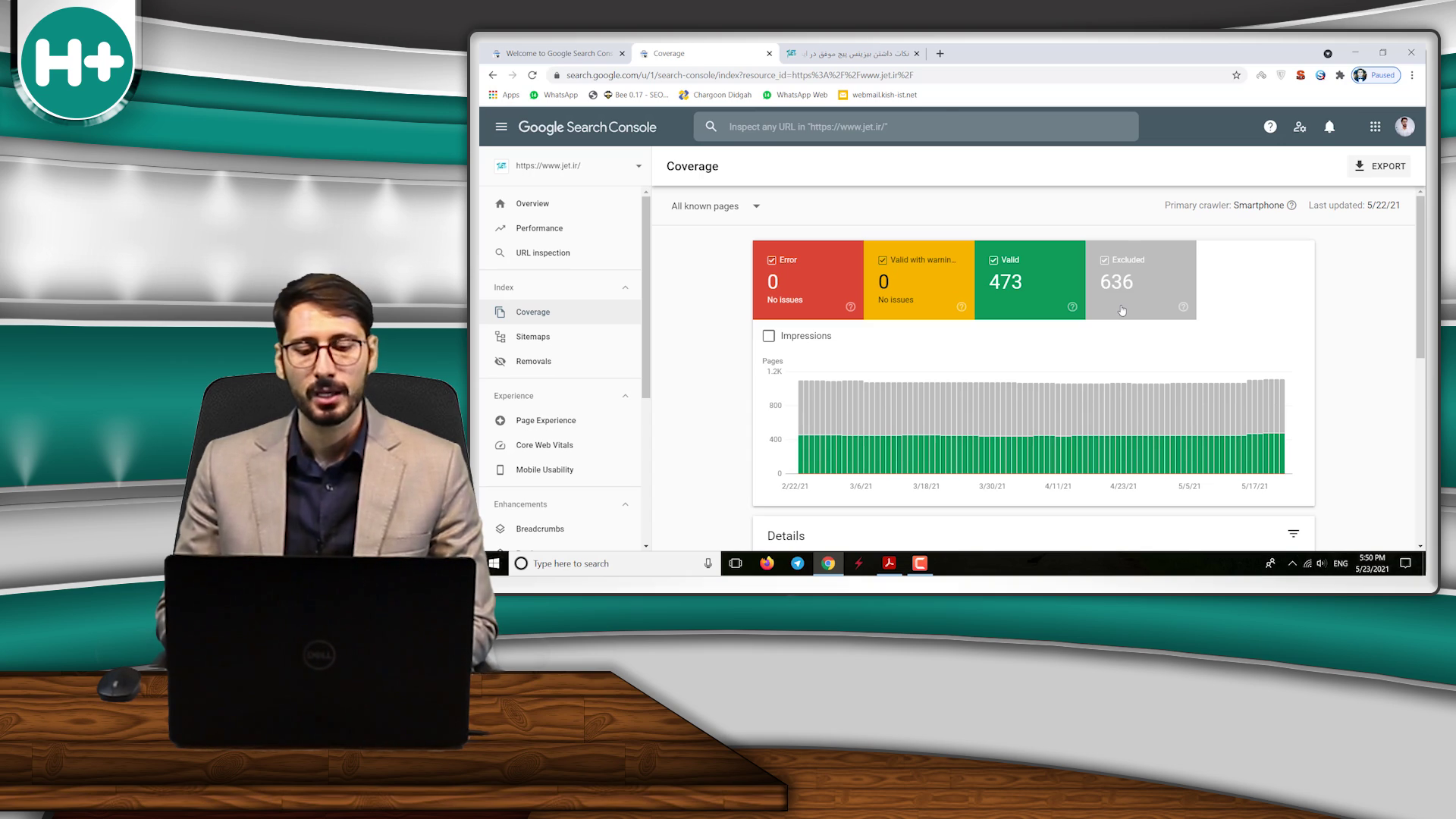The image size is (1456, 819).
Task: Collapse the Index sidebar section
Action: (x=625, y=287)
